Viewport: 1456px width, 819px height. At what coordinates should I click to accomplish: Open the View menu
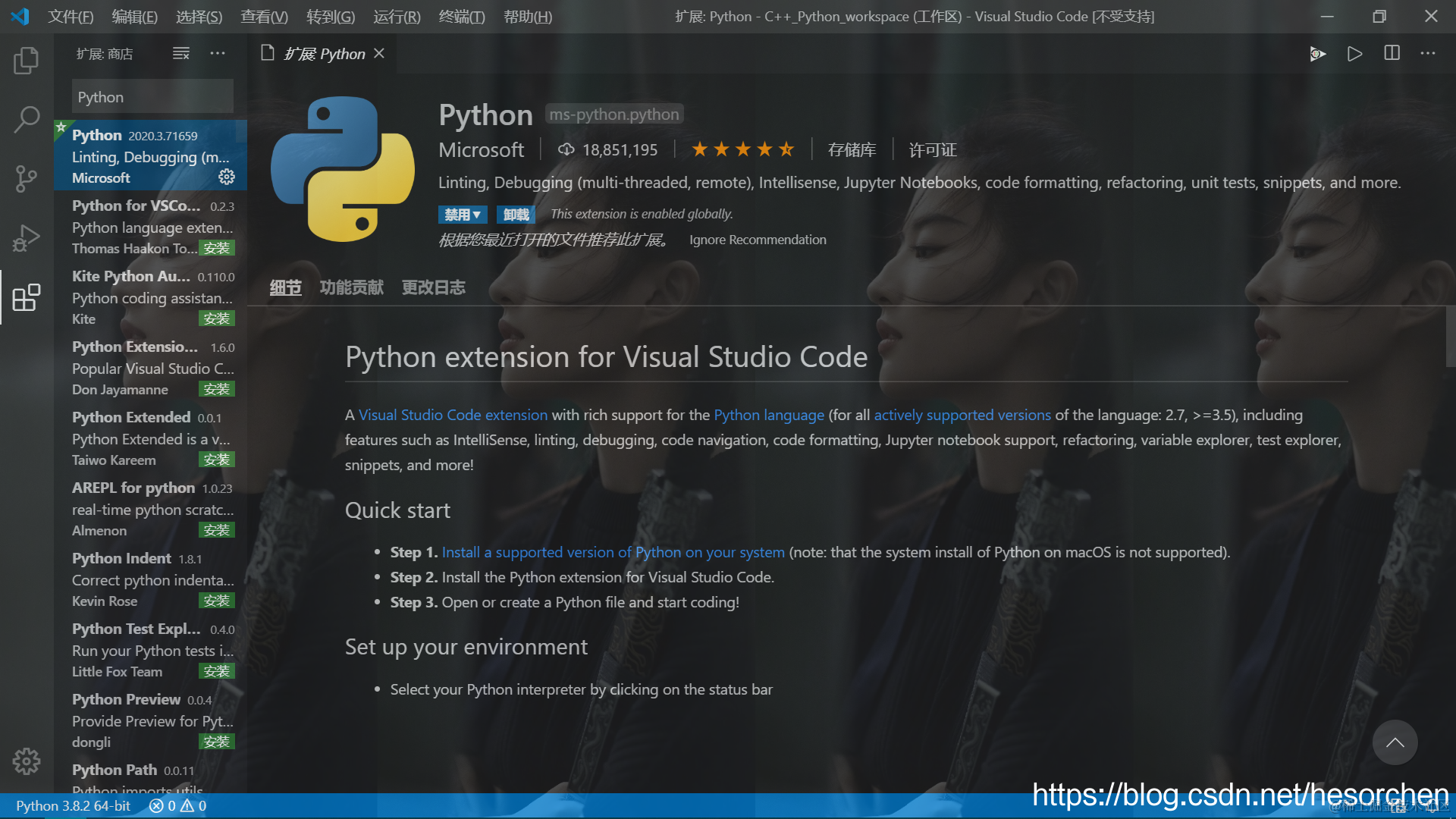click(x=264, y=16)
